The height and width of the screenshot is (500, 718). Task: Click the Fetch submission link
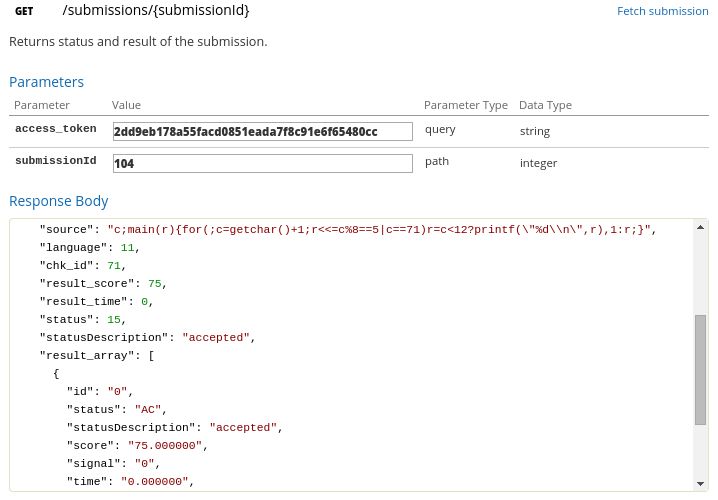coord(662,11)
